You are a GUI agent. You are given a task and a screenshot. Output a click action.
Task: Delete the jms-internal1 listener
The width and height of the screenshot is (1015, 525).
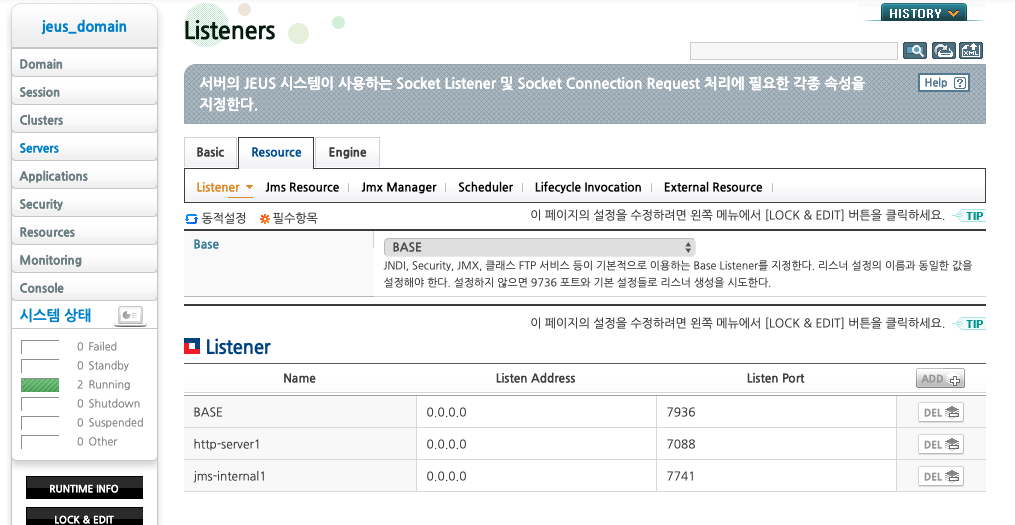(x=941, y=476)
